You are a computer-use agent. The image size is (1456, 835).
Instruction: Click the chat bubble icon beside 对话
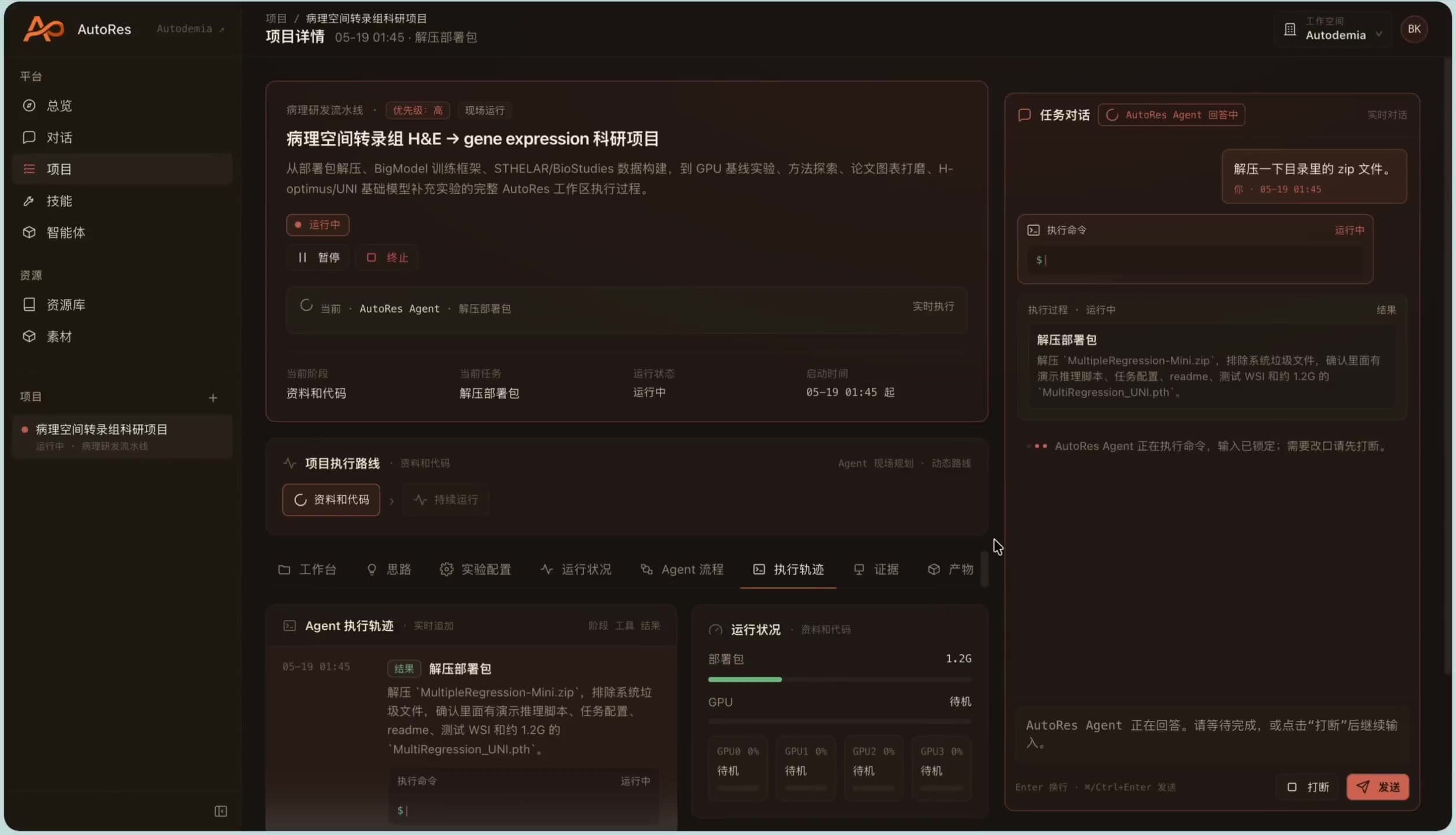click(29, 137)
